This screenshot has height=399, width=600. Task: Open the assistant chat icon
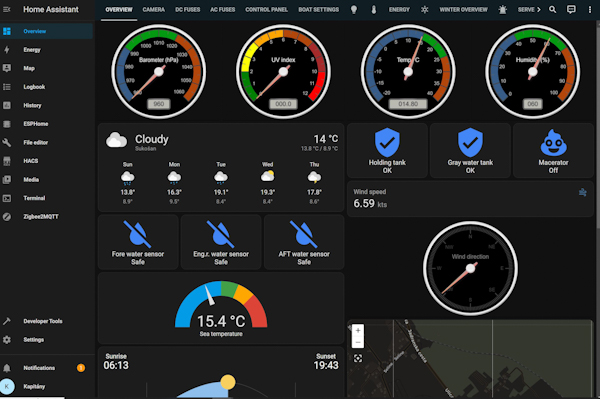571,10
